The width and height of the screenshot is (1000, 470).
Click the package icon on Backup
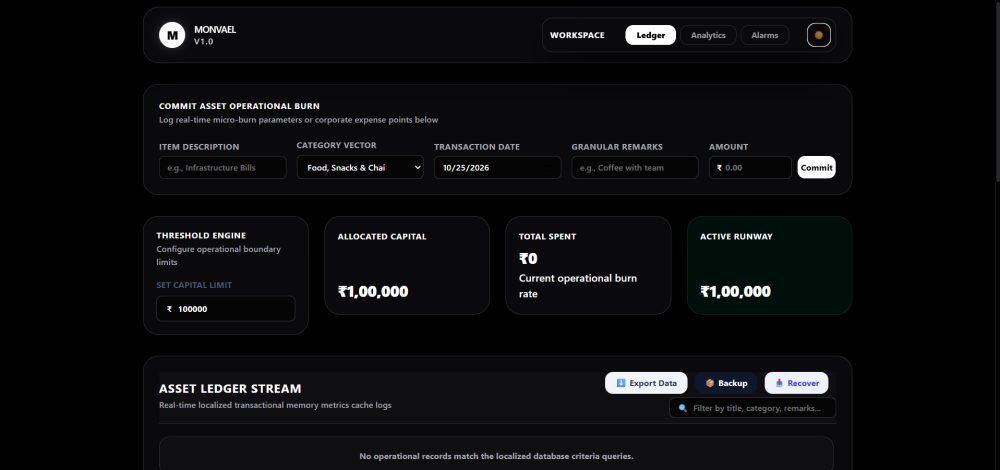pos(710,383)
